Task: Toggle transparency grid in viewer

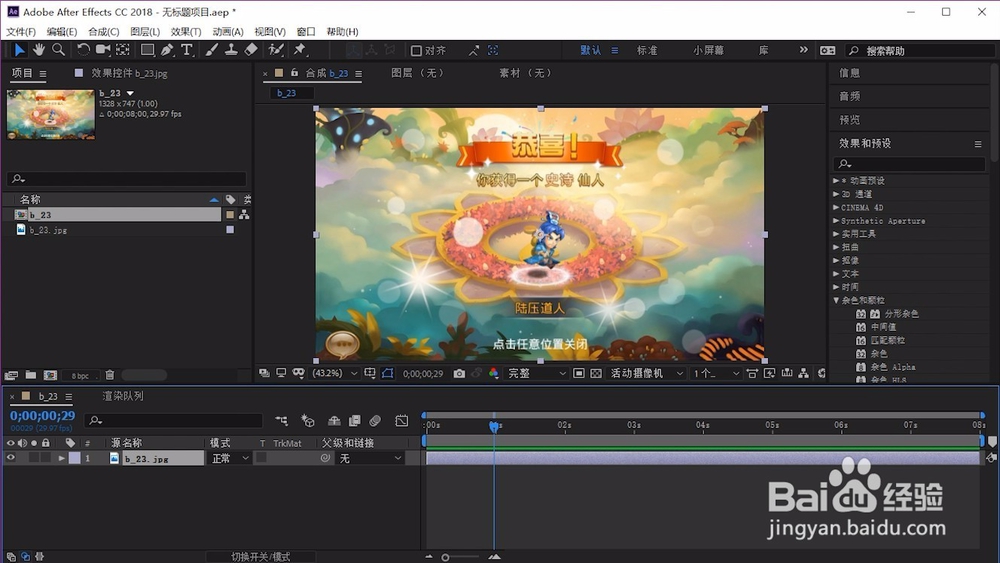Action: click(596, 374)
